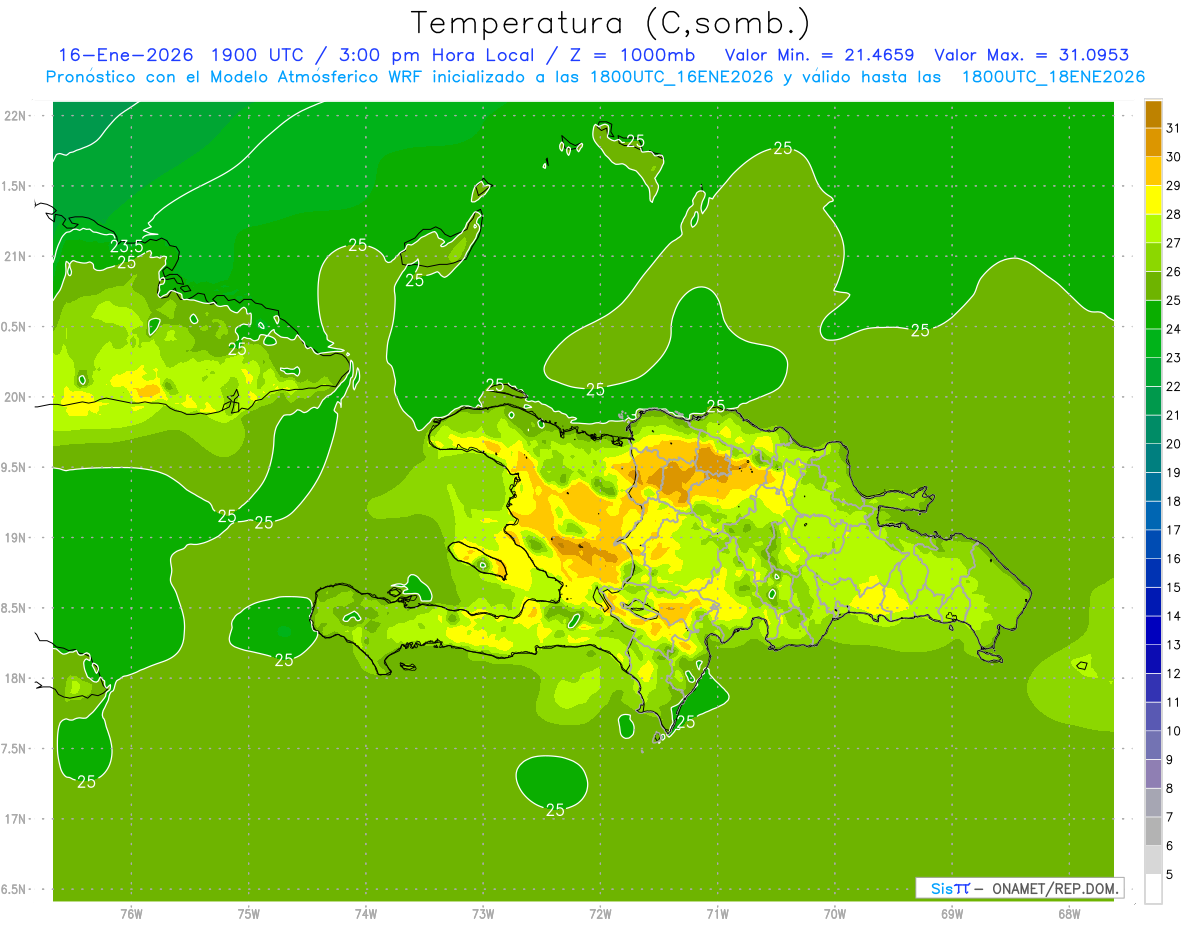
Task: Click the colorbar value "21"
Action: pyautogui.click(x=1174, y=415)
